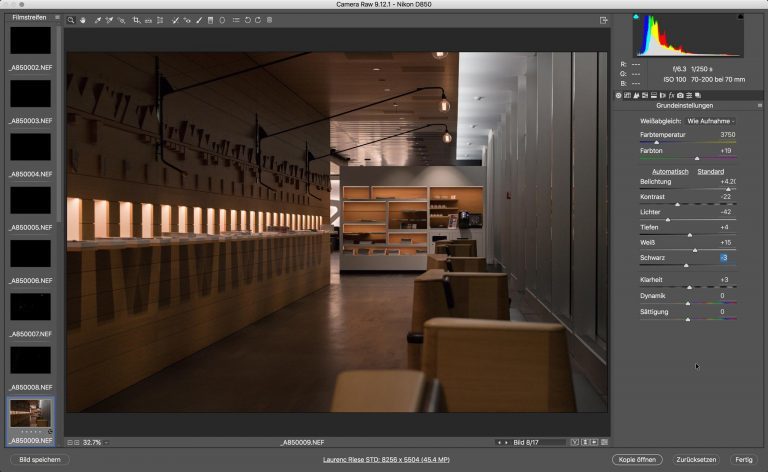Screen dimensions: 768x472
Task: Click the Farbton slider
Action: [688, 158]
